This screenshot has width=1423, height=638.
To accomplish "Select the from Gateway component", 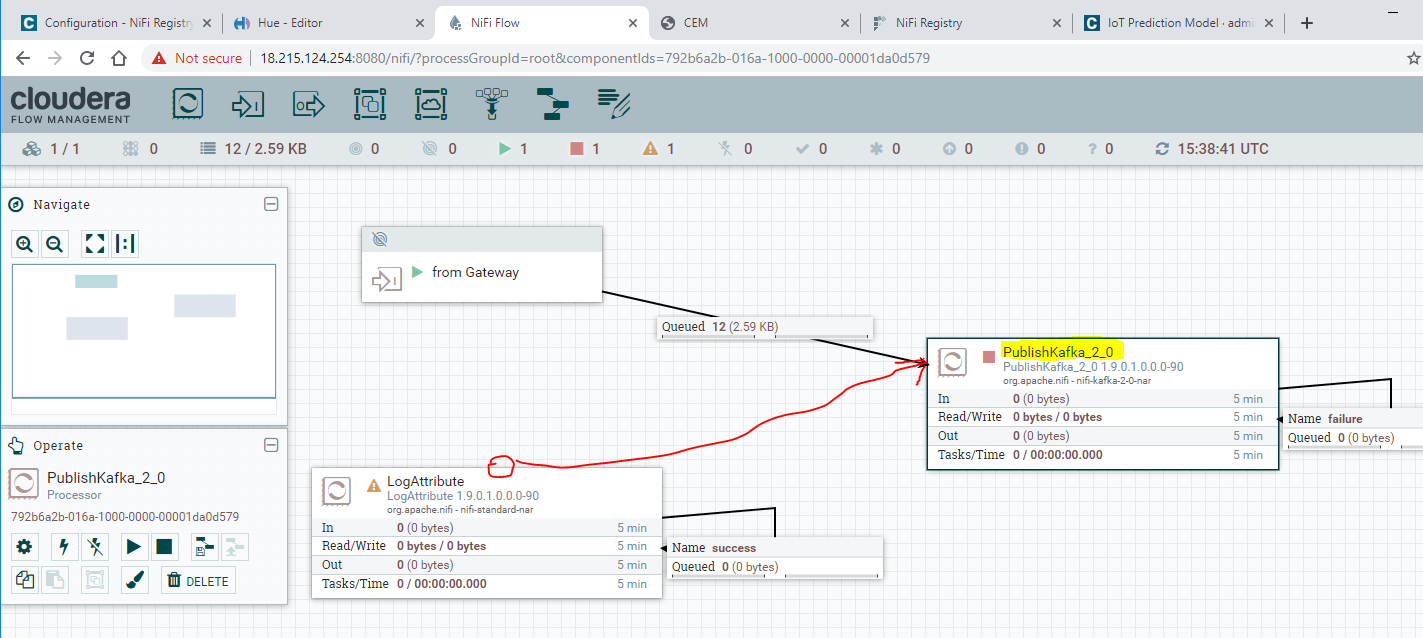I will (481, 263).
